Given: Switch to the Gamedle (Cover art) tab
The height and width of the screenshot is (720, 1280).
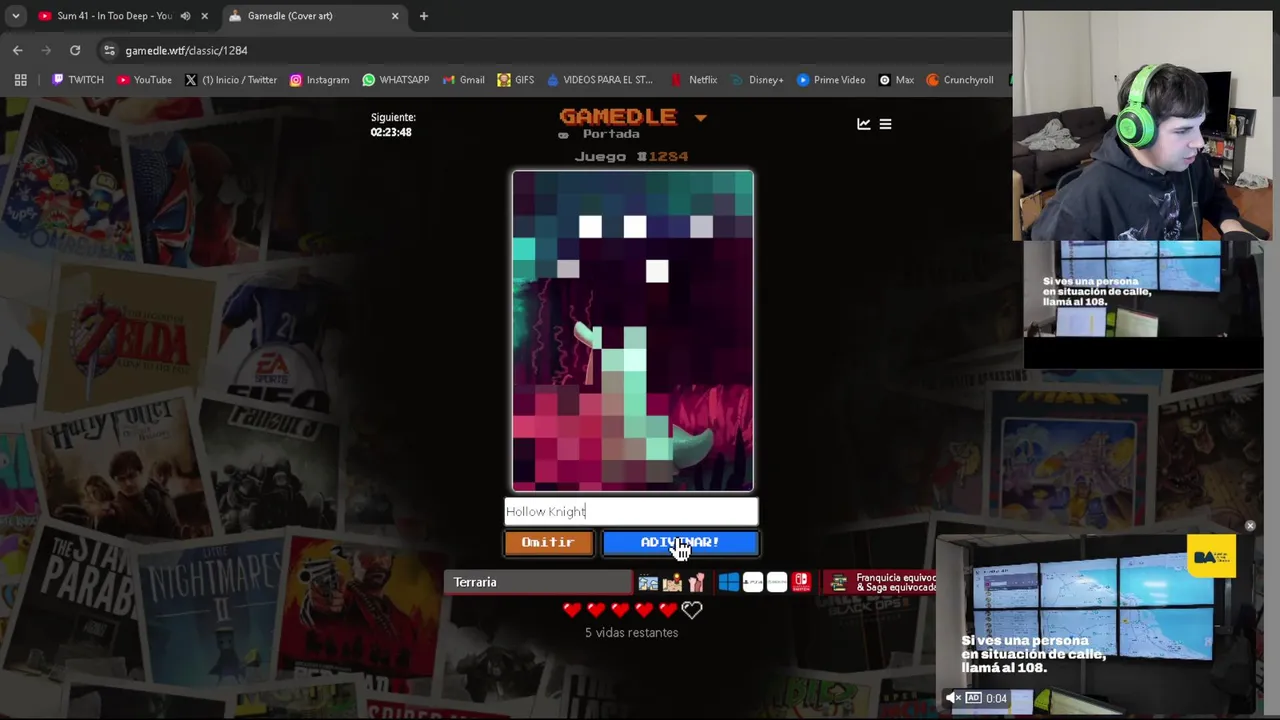Looking at the screenshot, I should tap(313, 16).
